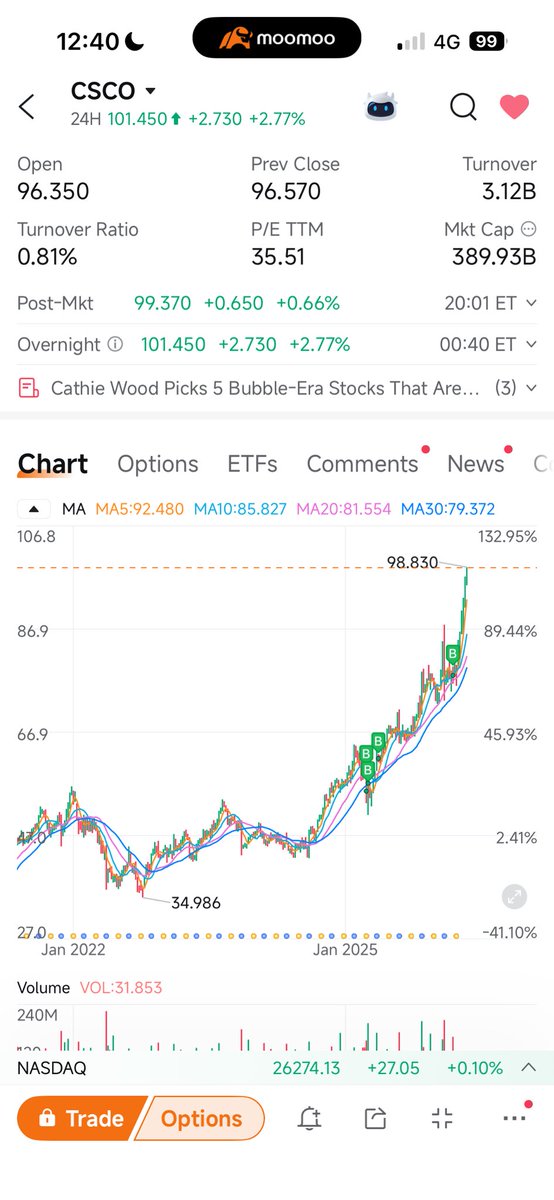Open the CSCO ticker dropdown arrow
This screenshot has width=554, height=1200.
150,92
